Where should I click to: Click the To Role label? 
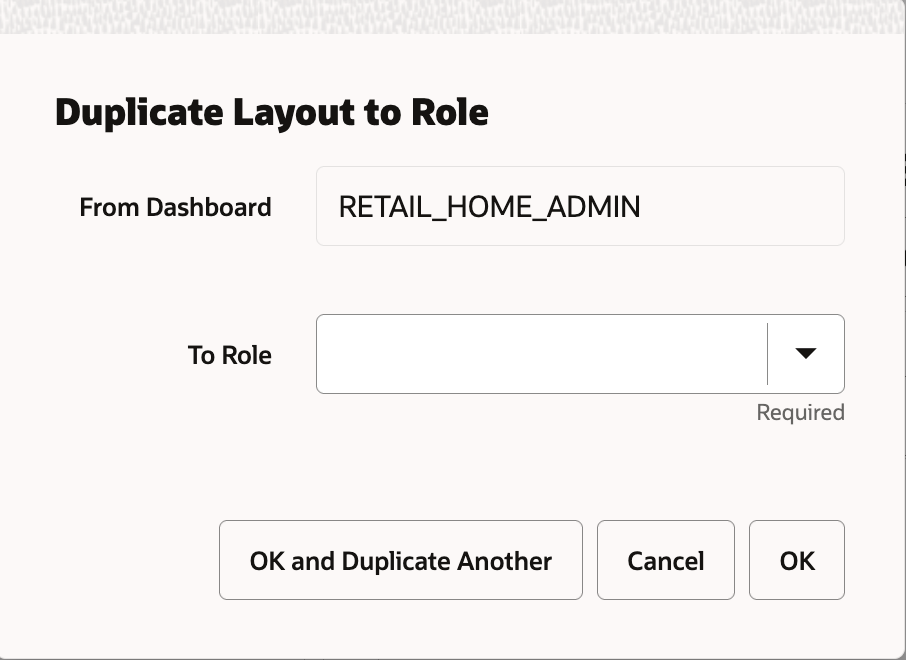[x=230, y=355]
